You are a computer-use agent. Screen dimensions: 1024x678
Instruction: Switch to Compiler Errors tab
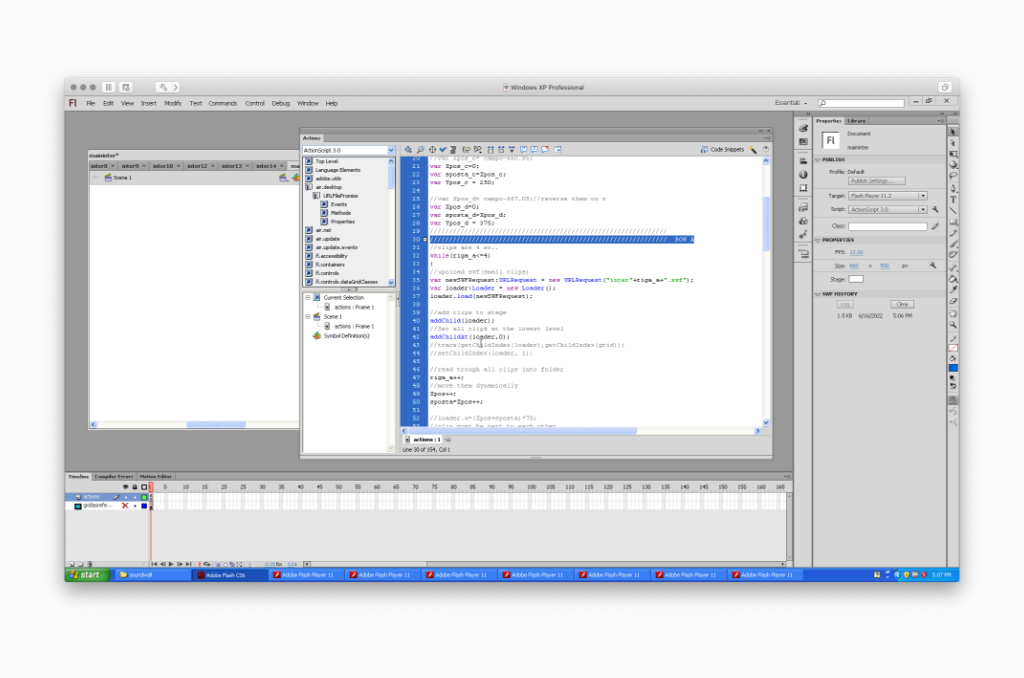[x=114, y=477]
